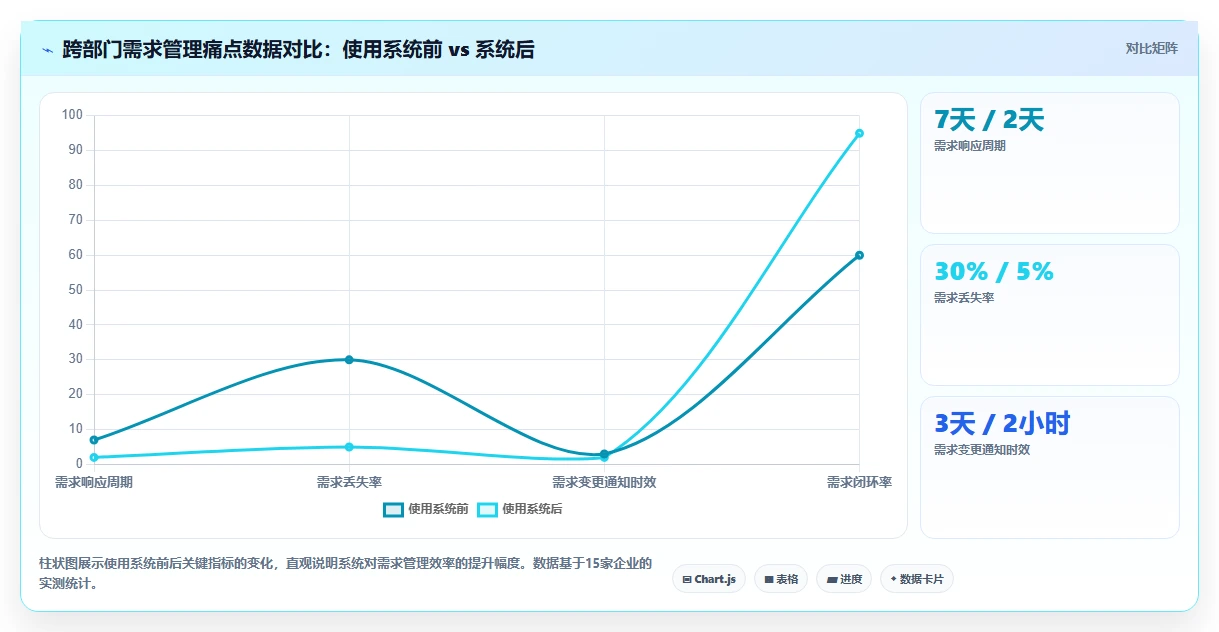Screen dimensions: 1219x632
Task: Click the 数据卡片 chip
Action: point(917,579)
